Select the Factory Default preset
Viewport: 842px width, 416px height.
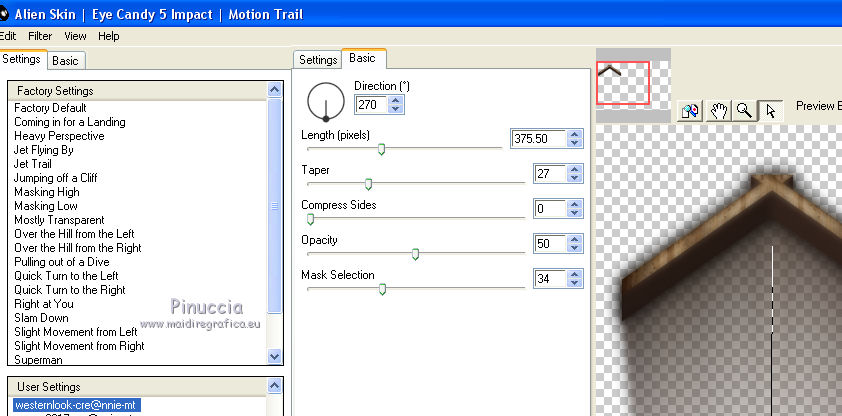[50, 108]
